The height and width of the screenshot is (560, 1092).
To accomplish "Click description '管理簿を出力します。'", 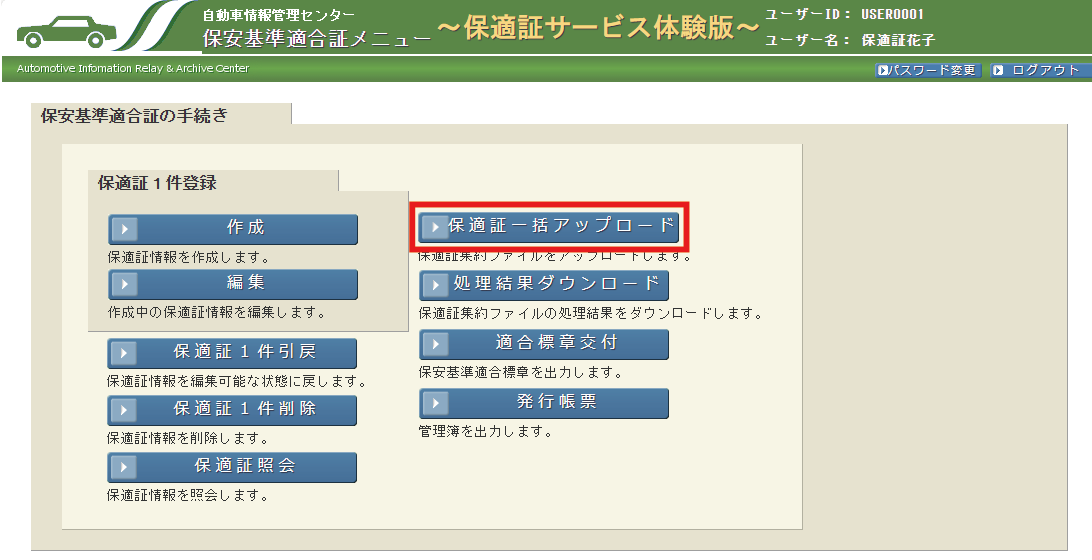I will pos(486,432).
